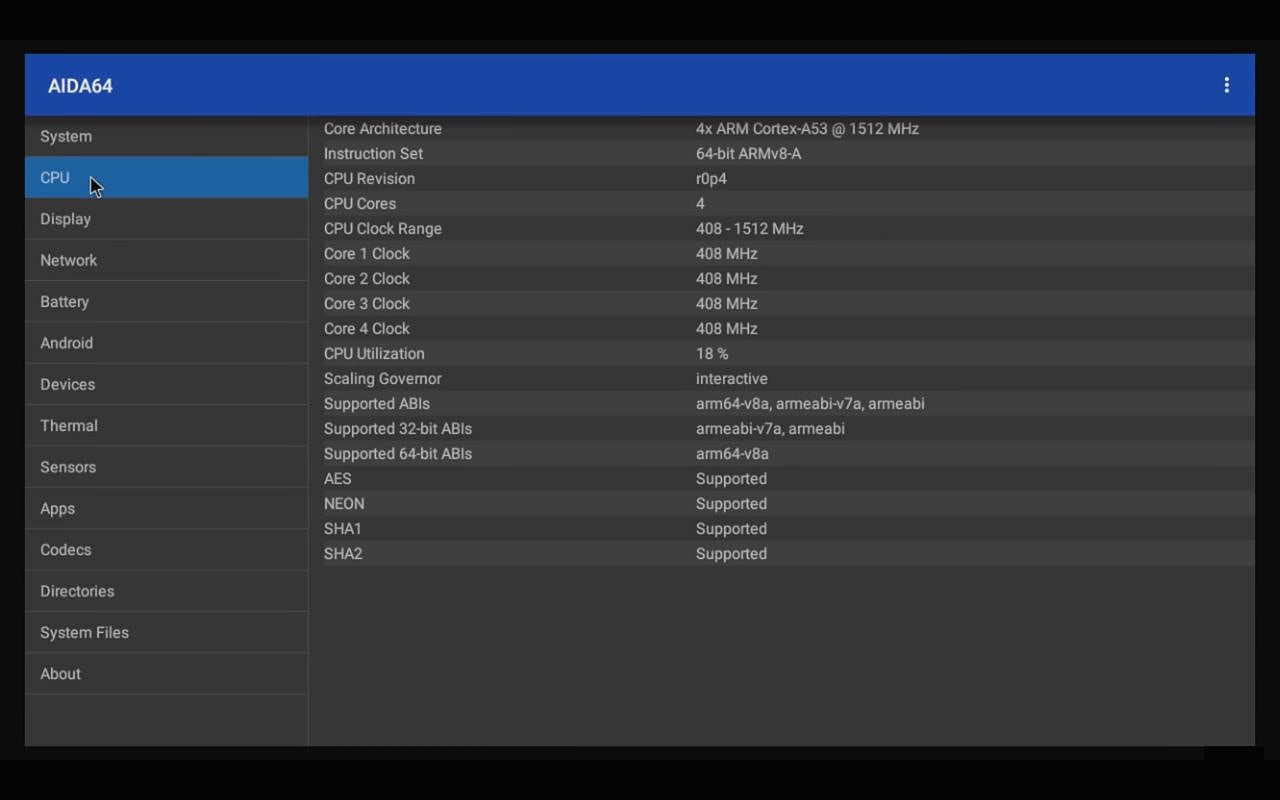This screenshot has width=1280, height=800.
Task: Select the Supported 32-bit ABIs row label
Action: pyautogui.click(x=397, y=429)
